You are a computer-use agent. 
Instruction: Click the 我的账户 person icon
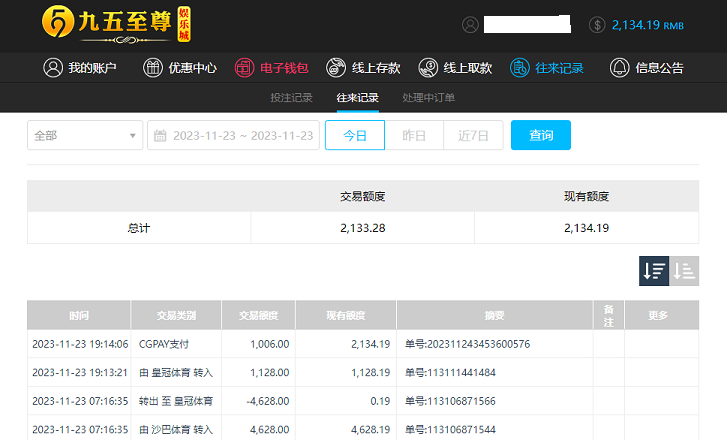pos(53,68)
